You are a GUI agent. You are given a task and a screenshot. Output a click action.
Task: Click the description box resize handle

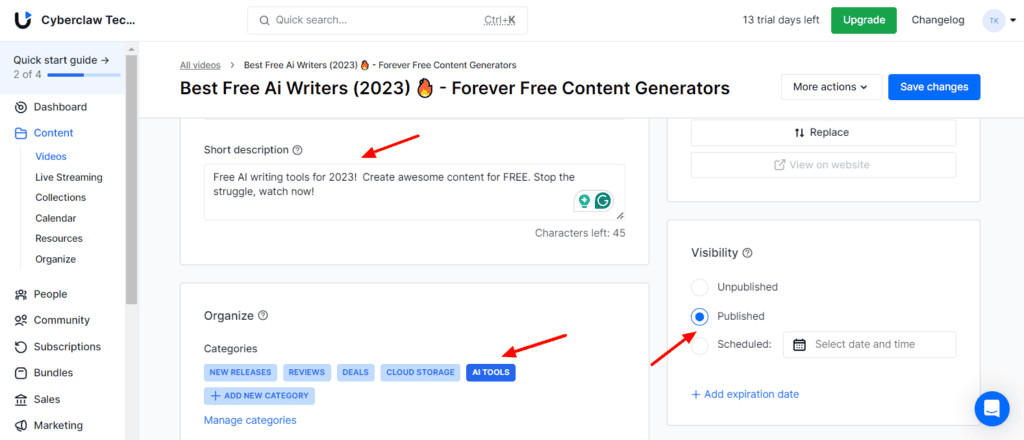(620, 215)
